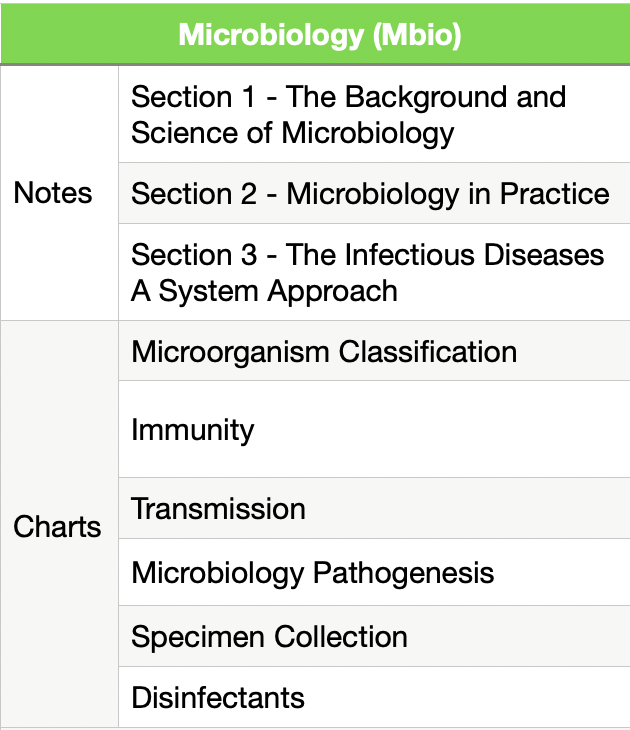Click the 'A System Approach' text line
The height and width of the screenshot is (730, 630).
pos(264,291)
